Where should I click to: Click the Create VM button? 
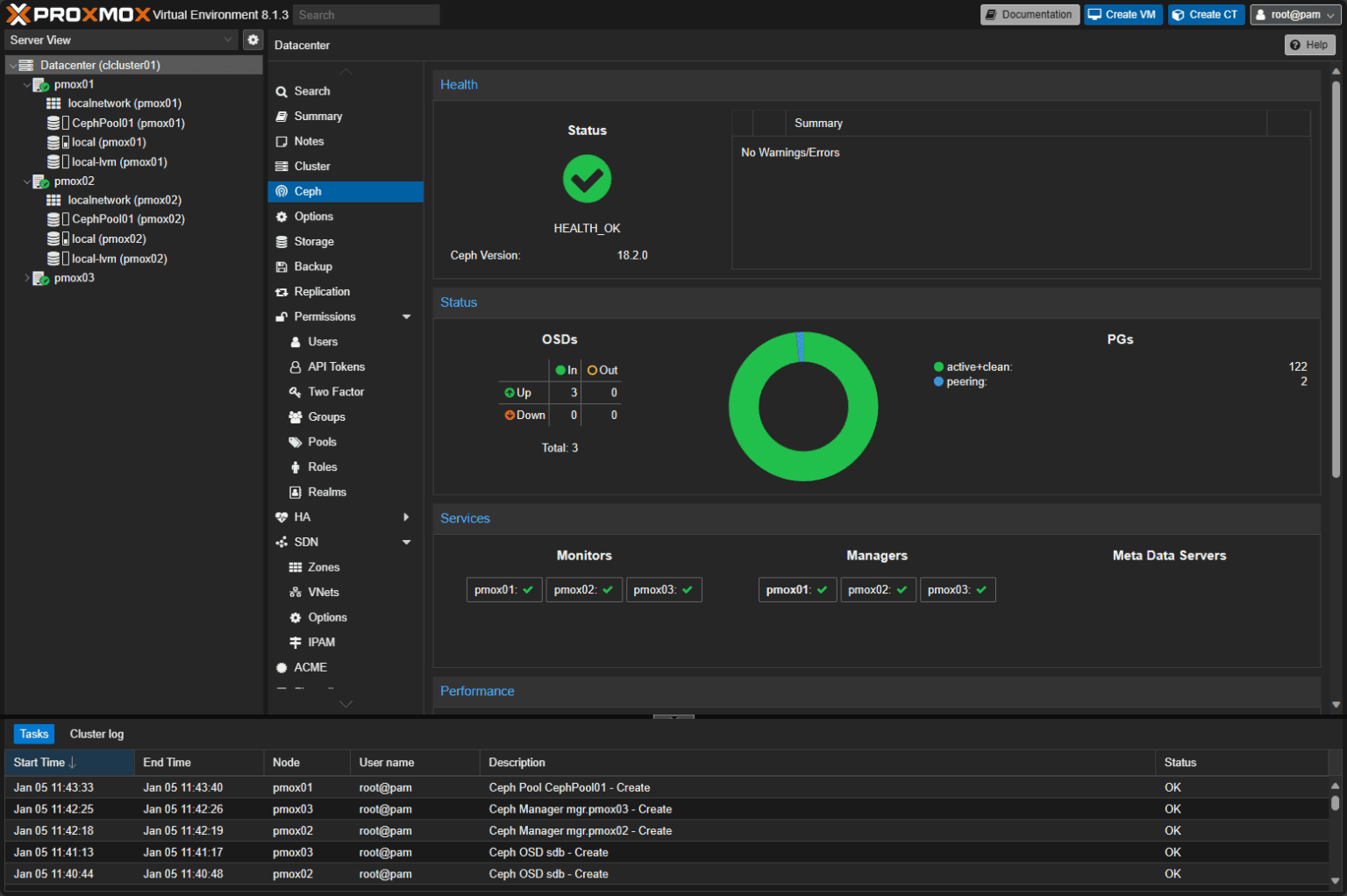click(1122, 14)
